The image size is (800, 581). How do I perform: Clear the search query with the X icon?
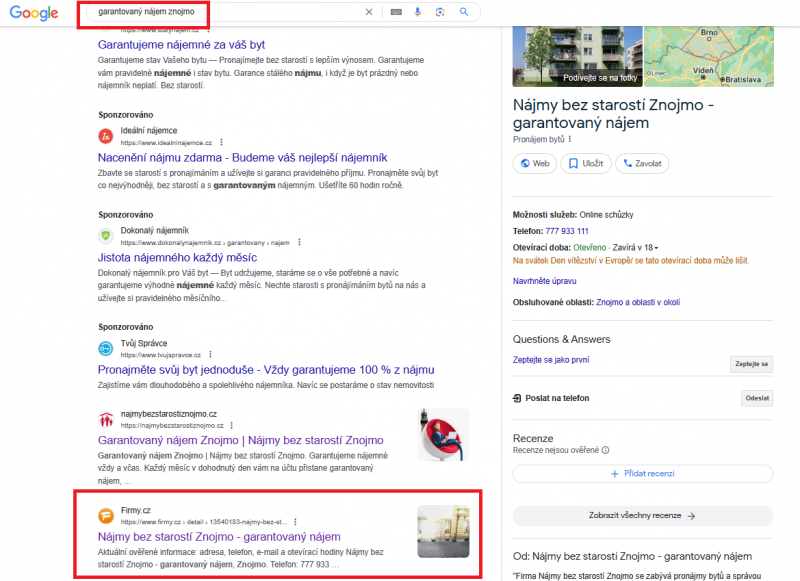click(x=369, y=12)
